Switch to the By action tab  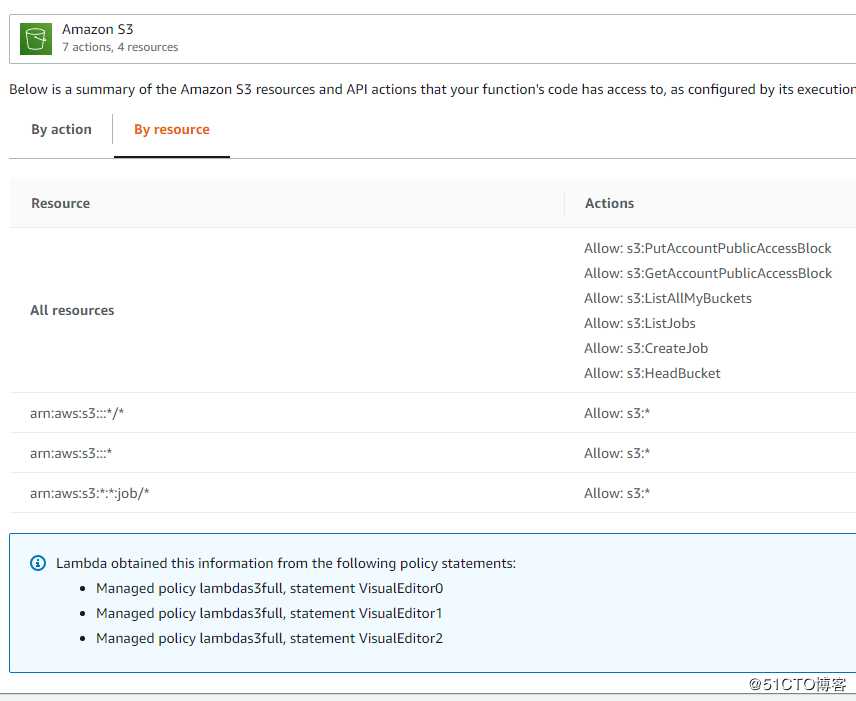tap(61, 129)
